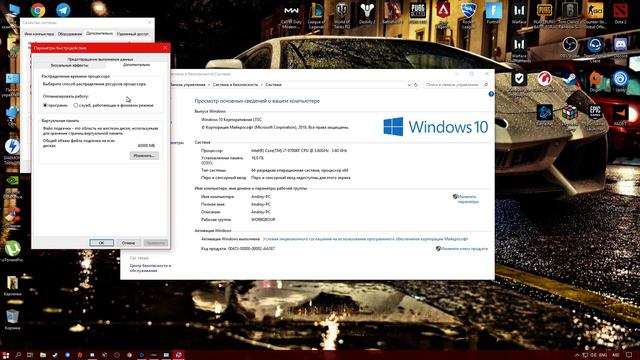Image resolution: width=640 pixels, height=360 pixels.
Task: Click 'Система и безопасность' breadcrumb
Action: (236, 84)
